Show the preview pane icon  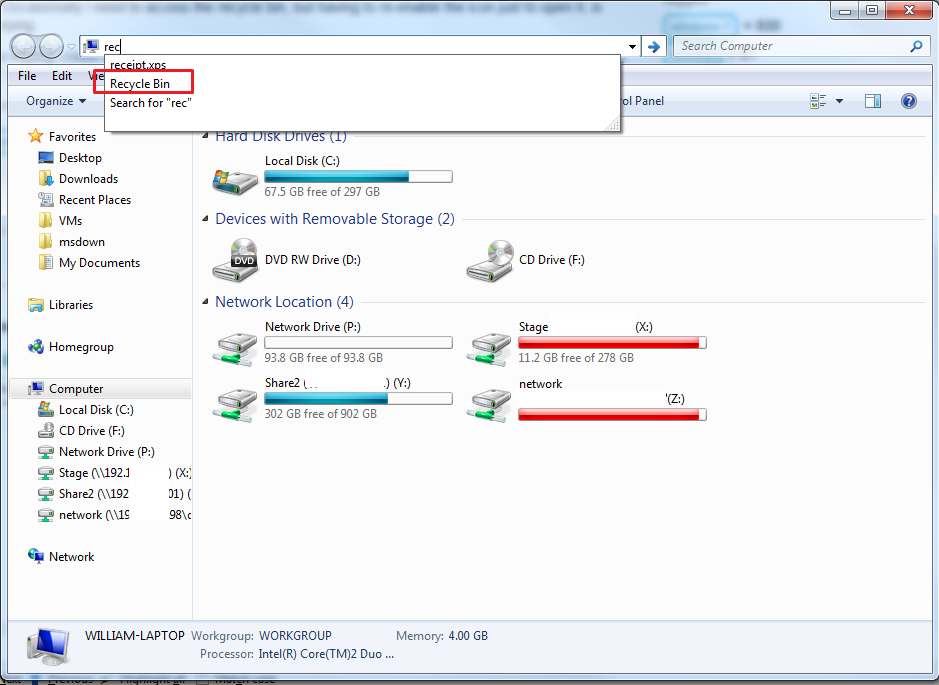pyautogui.click(x=872, y=101)
